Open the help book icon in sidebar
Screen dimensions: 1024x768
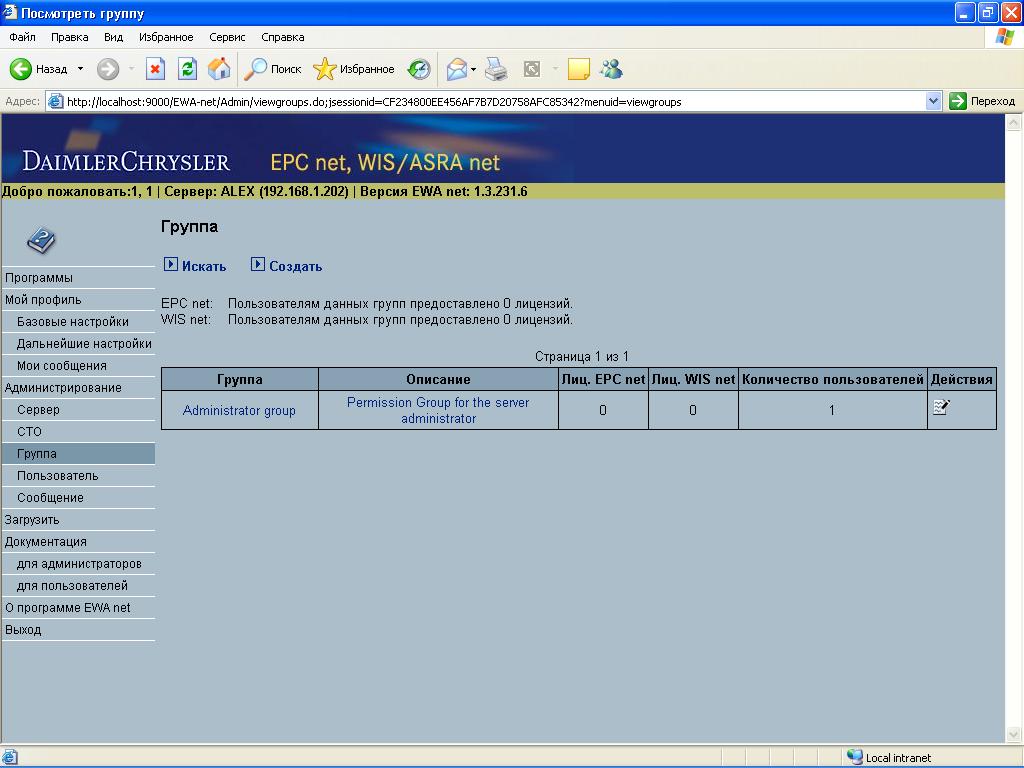[41, 240]
